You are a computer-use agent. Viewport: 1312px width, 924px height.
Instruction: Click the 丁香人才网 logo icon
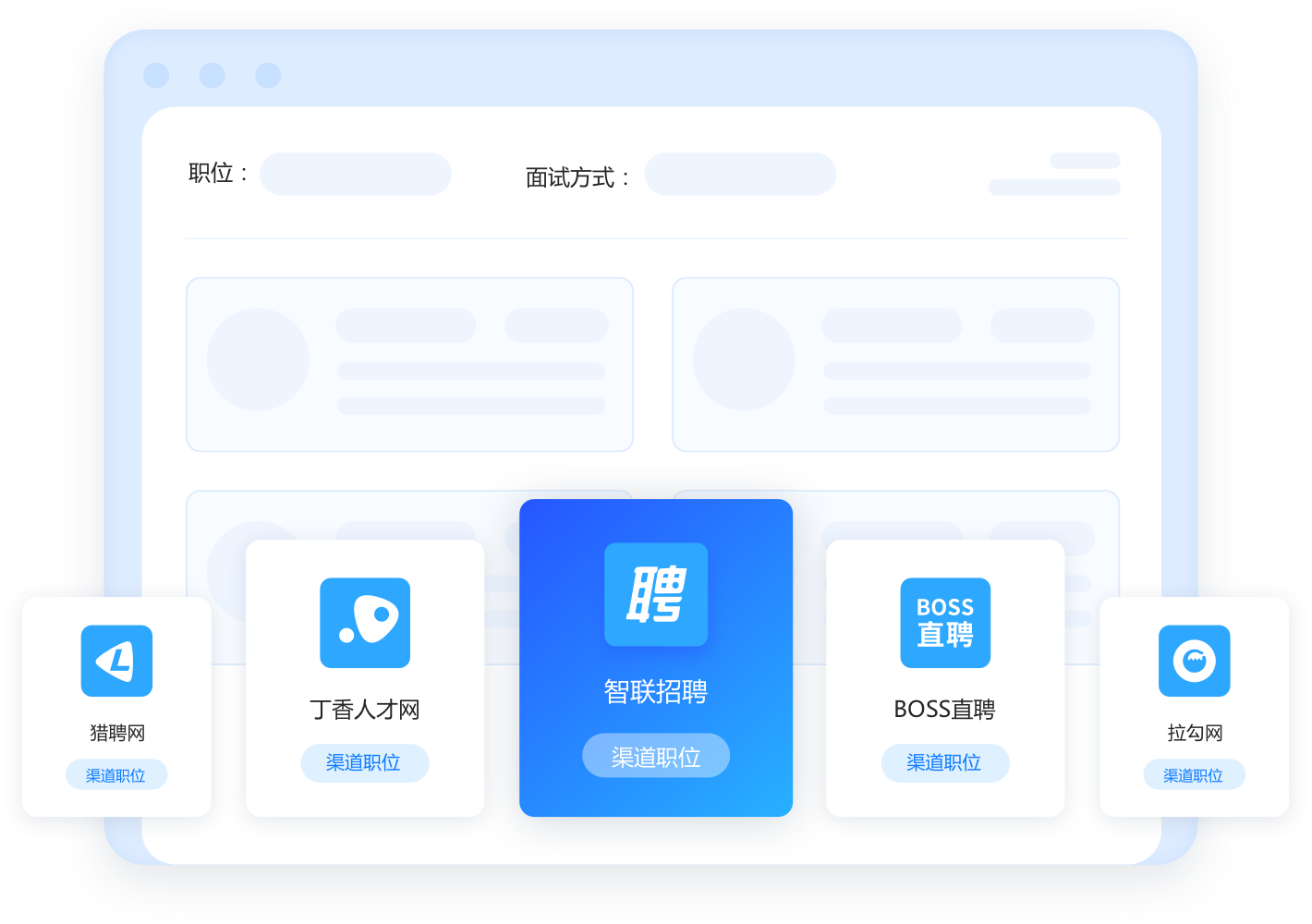[x=365, y=623]
